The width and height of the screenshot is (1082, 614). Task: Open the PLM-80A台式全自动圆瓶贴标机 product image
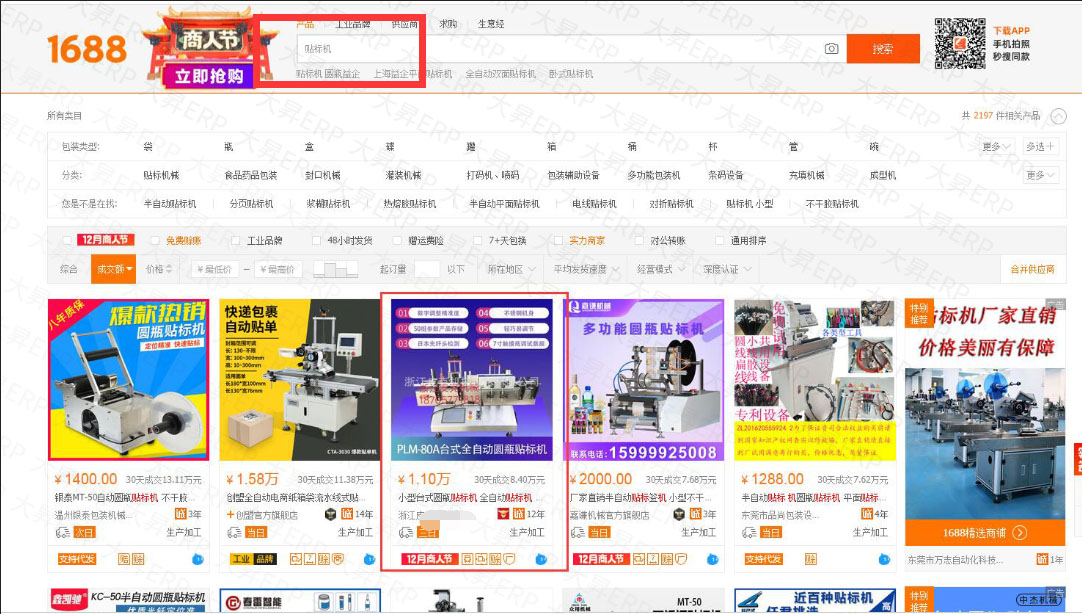click(x=472, y=380)
